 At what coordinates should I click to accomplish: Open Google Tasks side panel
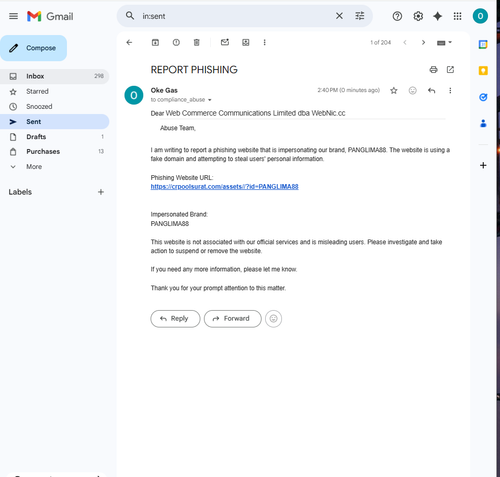click(x=483, y=97)
